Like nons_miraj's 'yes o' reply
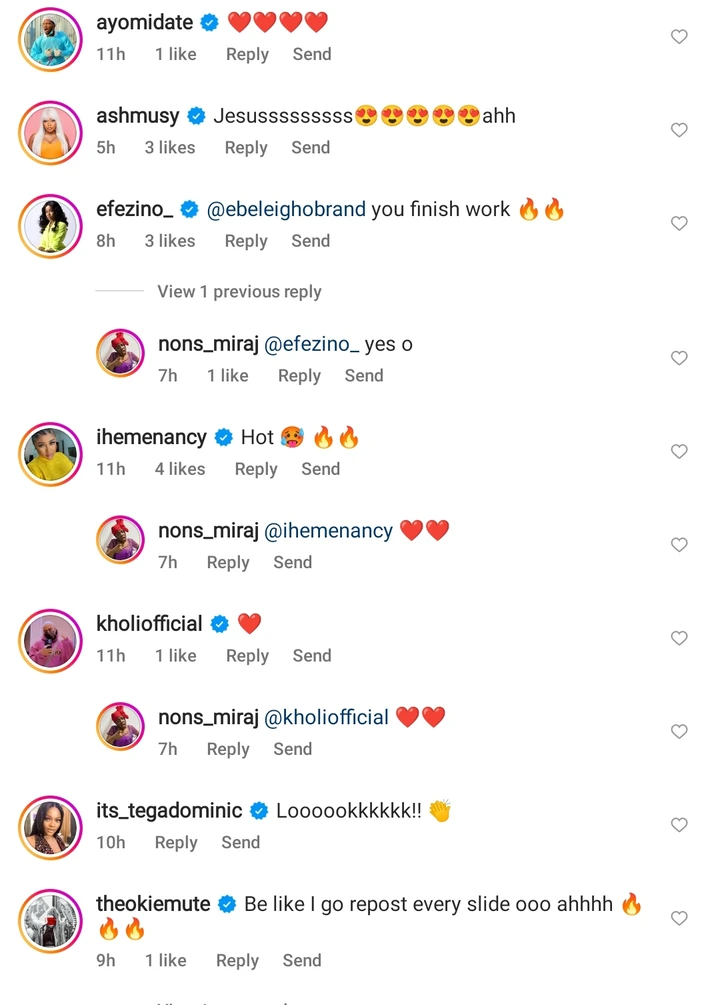The image size is (720, 1005). [x=679, y=358]
